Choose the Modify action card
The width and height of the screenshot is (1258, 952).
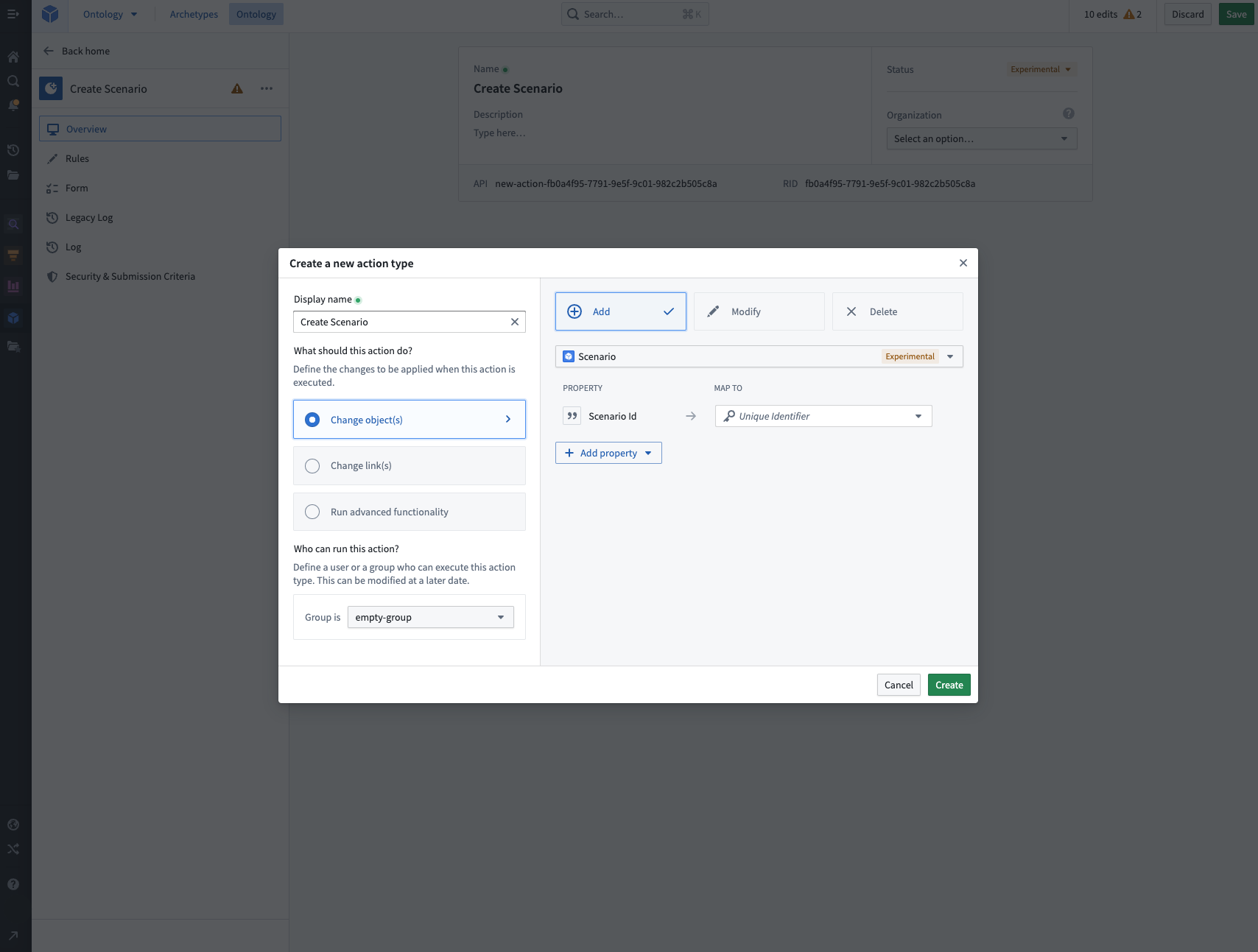pyautogui.click(x=759, y=311)
